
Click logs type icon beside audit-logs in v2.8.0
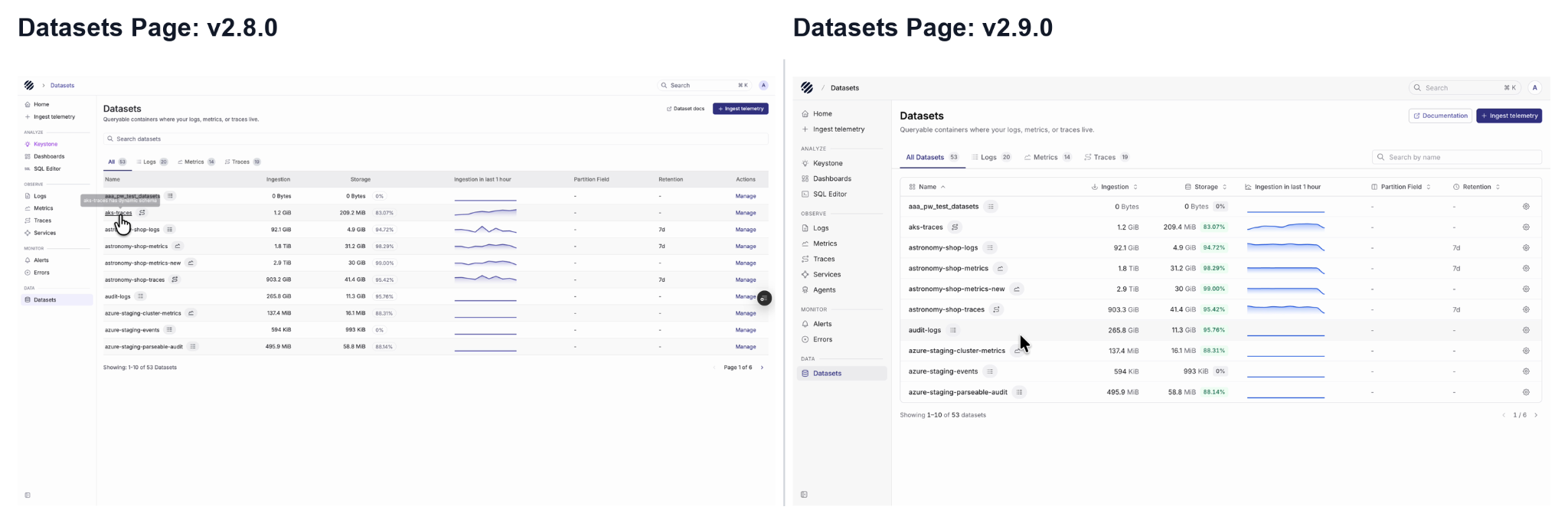tap(140, 296)
